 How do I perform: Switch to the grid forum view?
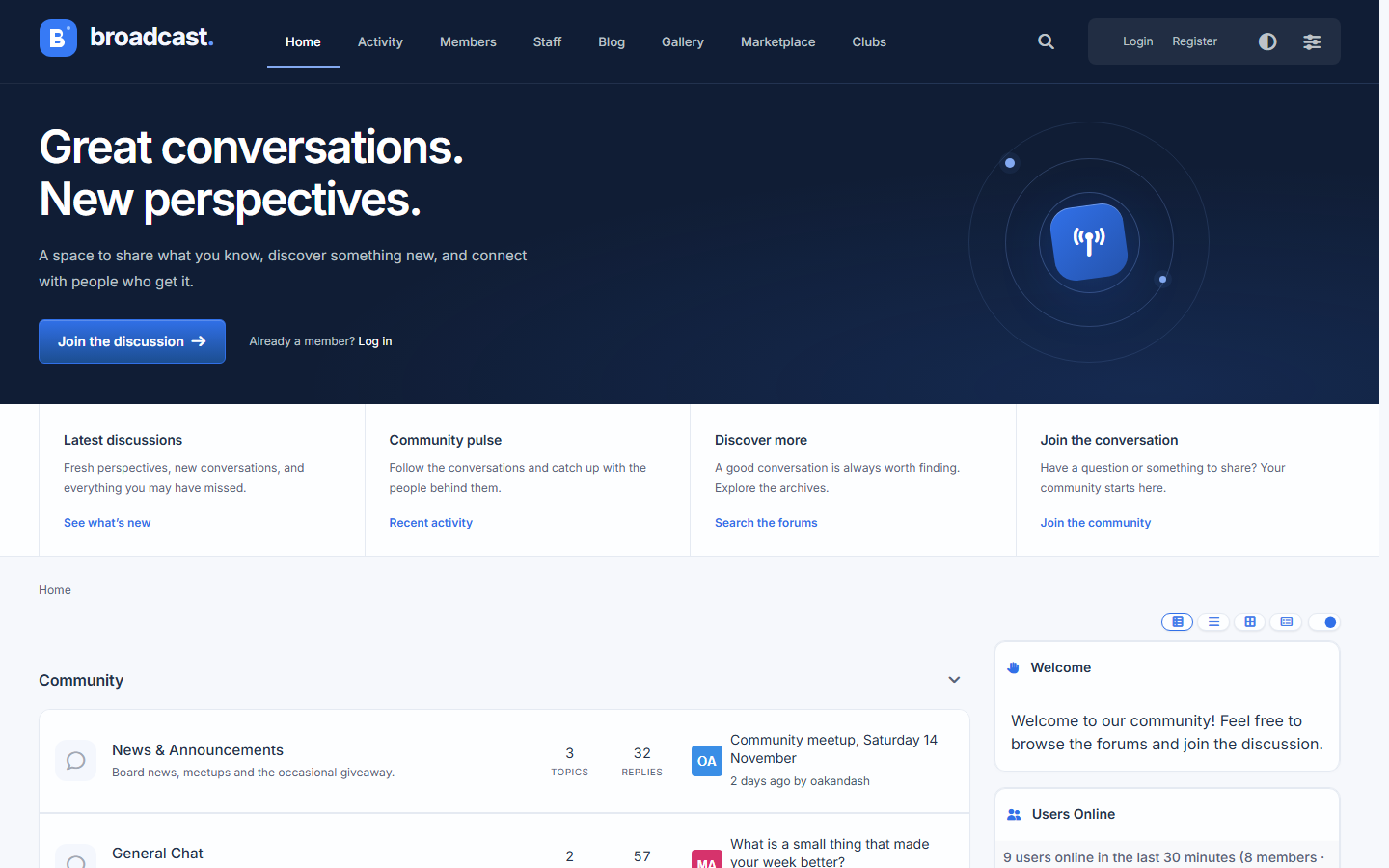coord(1250,622)
